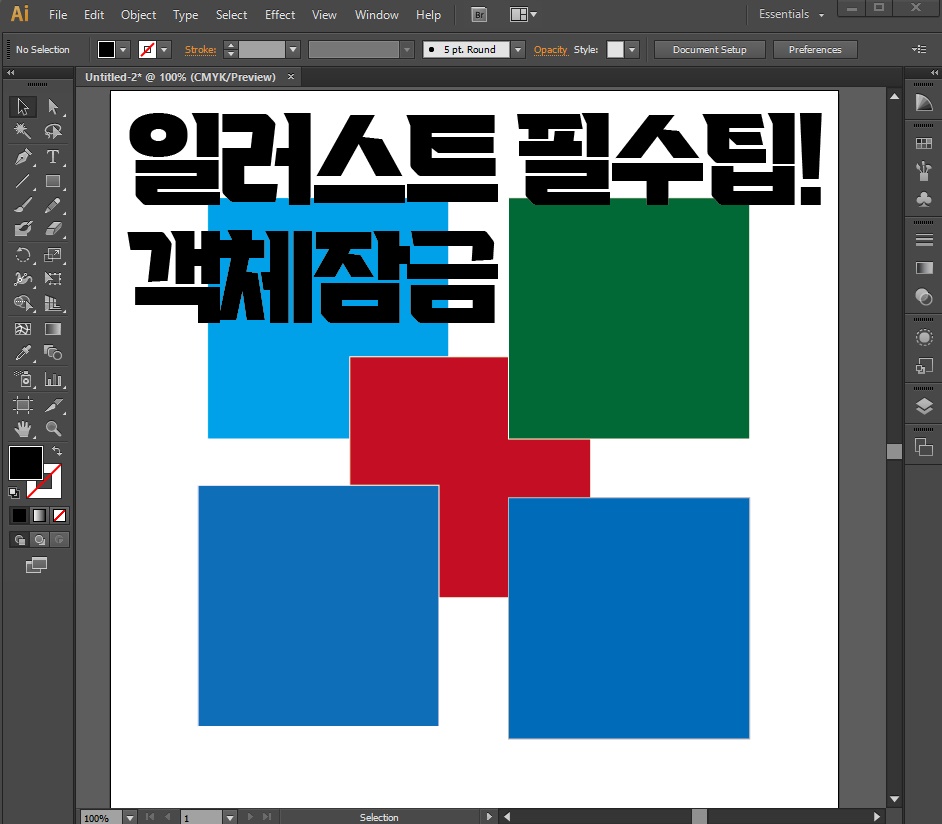Select the Direct Selection tool (white arrow)
The width and height of the screenshot is (942, 824).
coord(53,106)
